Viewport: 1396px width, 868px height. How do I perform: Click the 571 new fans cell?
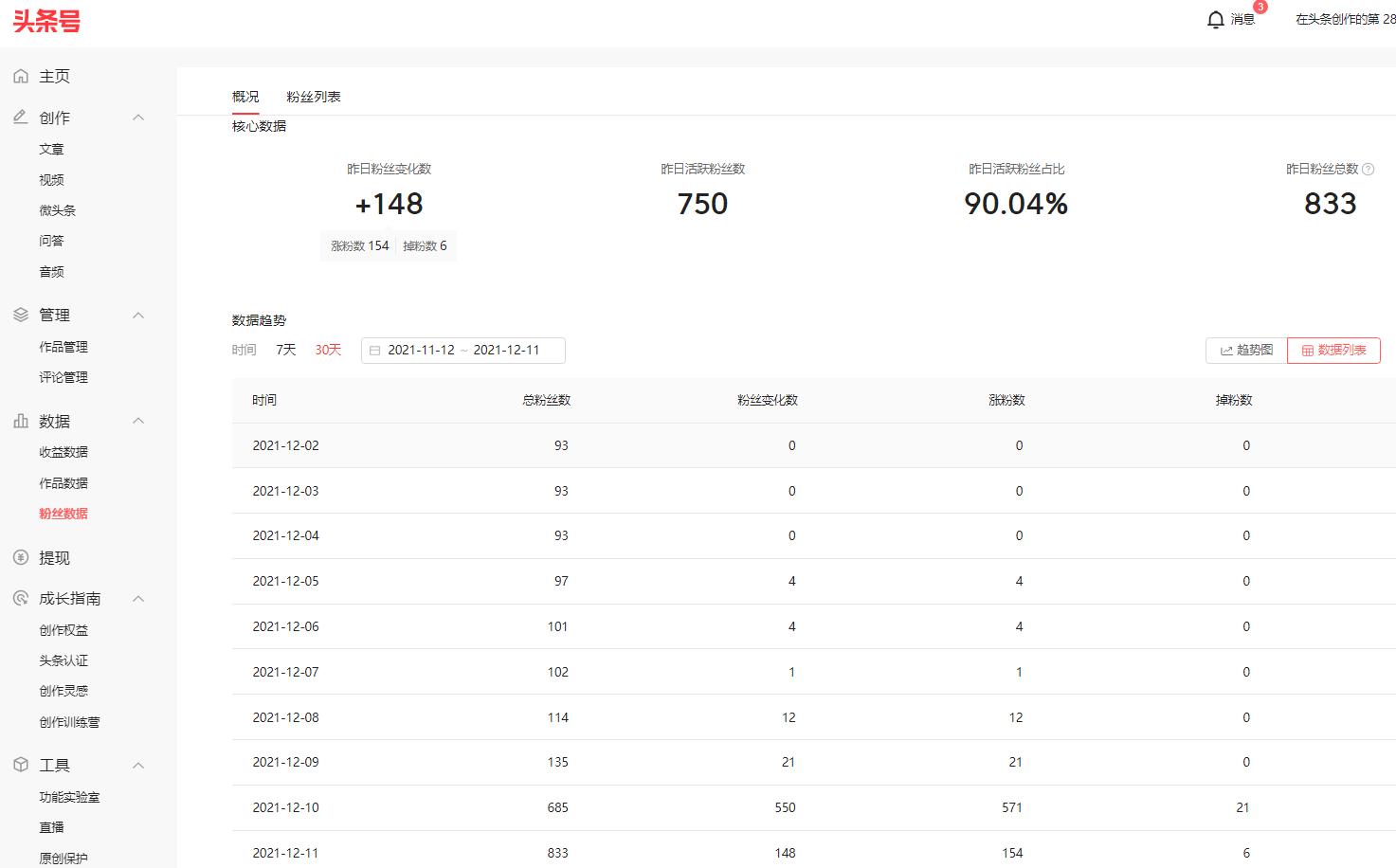point(1012,807)
